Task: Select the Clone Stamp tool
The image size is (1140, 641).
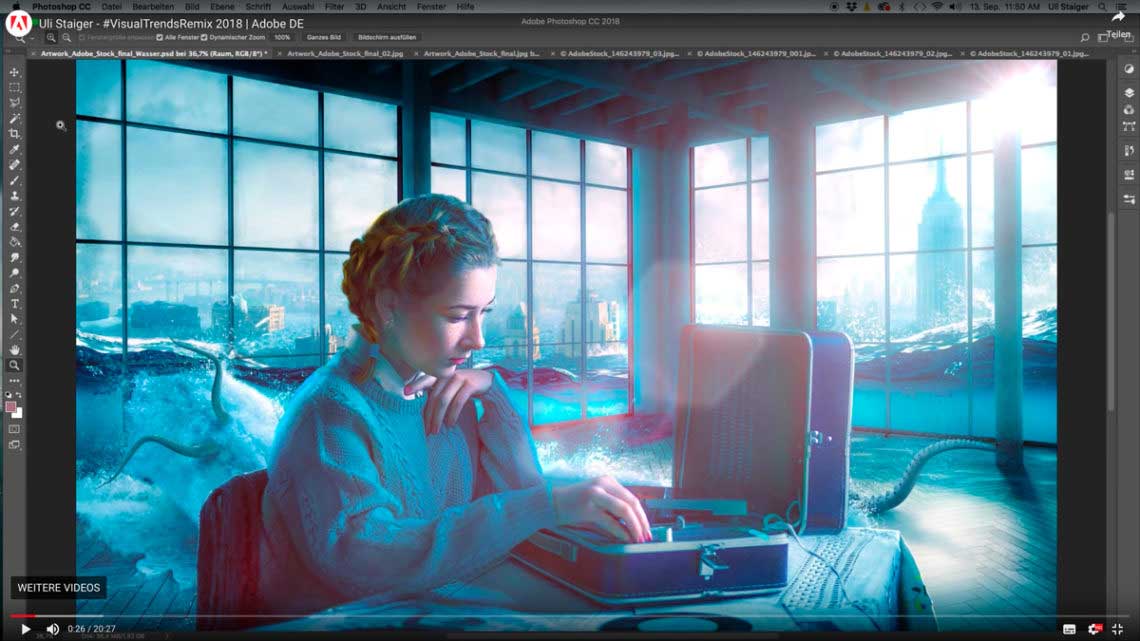Action: (15, 195)
